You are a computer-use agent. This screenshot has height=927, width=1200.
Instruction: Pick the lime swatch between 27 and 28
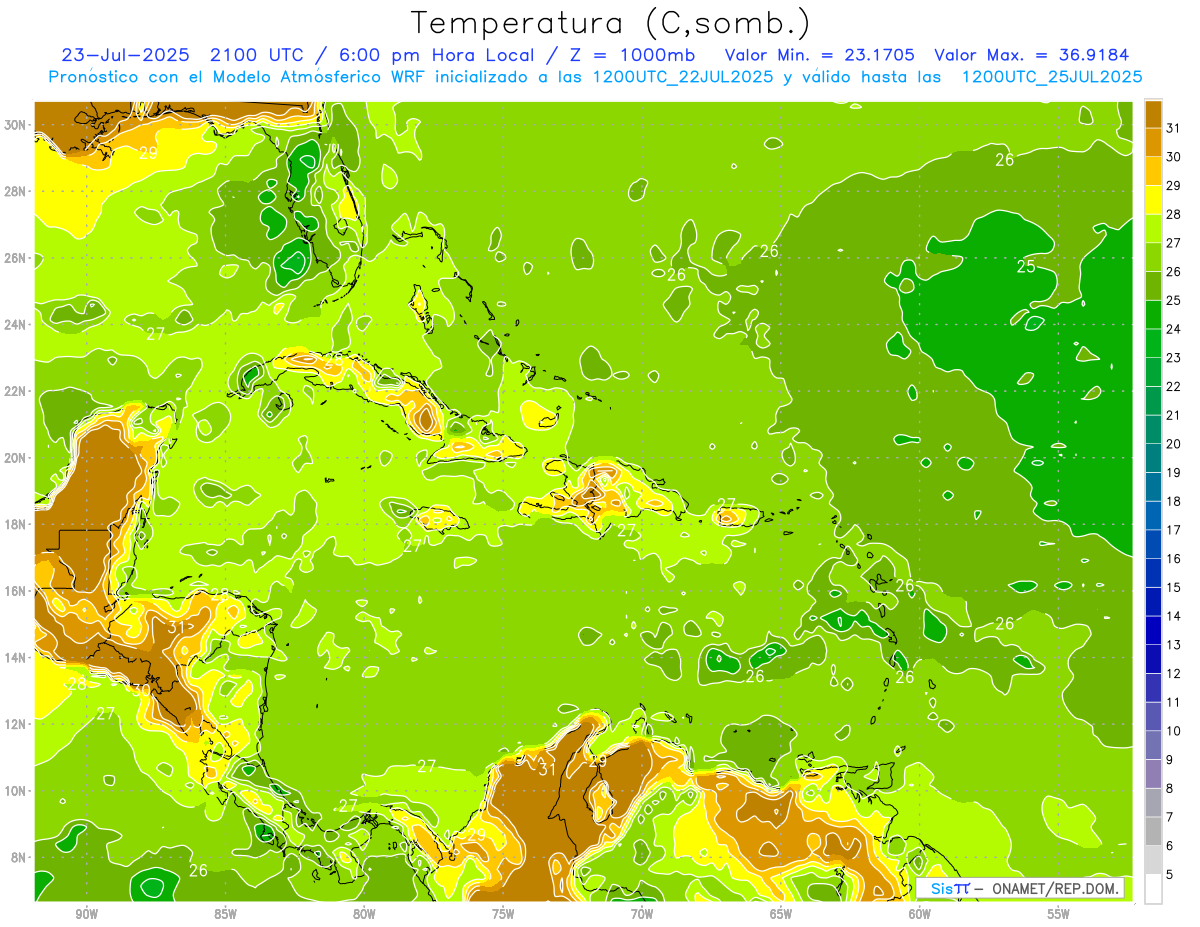pyautogui.click(x=1153, y=228)
